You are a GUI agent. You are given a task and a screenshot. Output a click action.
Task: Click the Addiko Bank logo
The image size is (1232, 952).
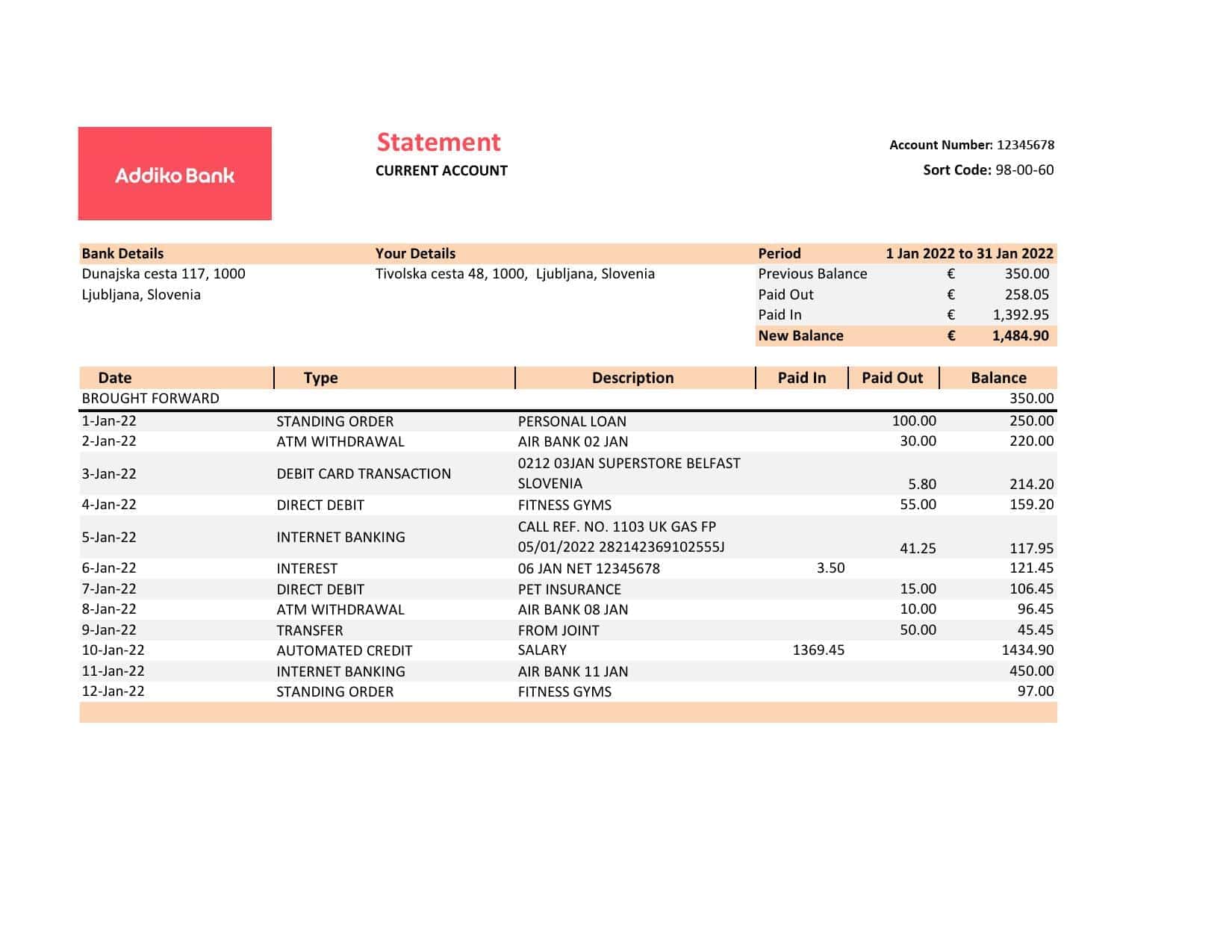[175, 173]
